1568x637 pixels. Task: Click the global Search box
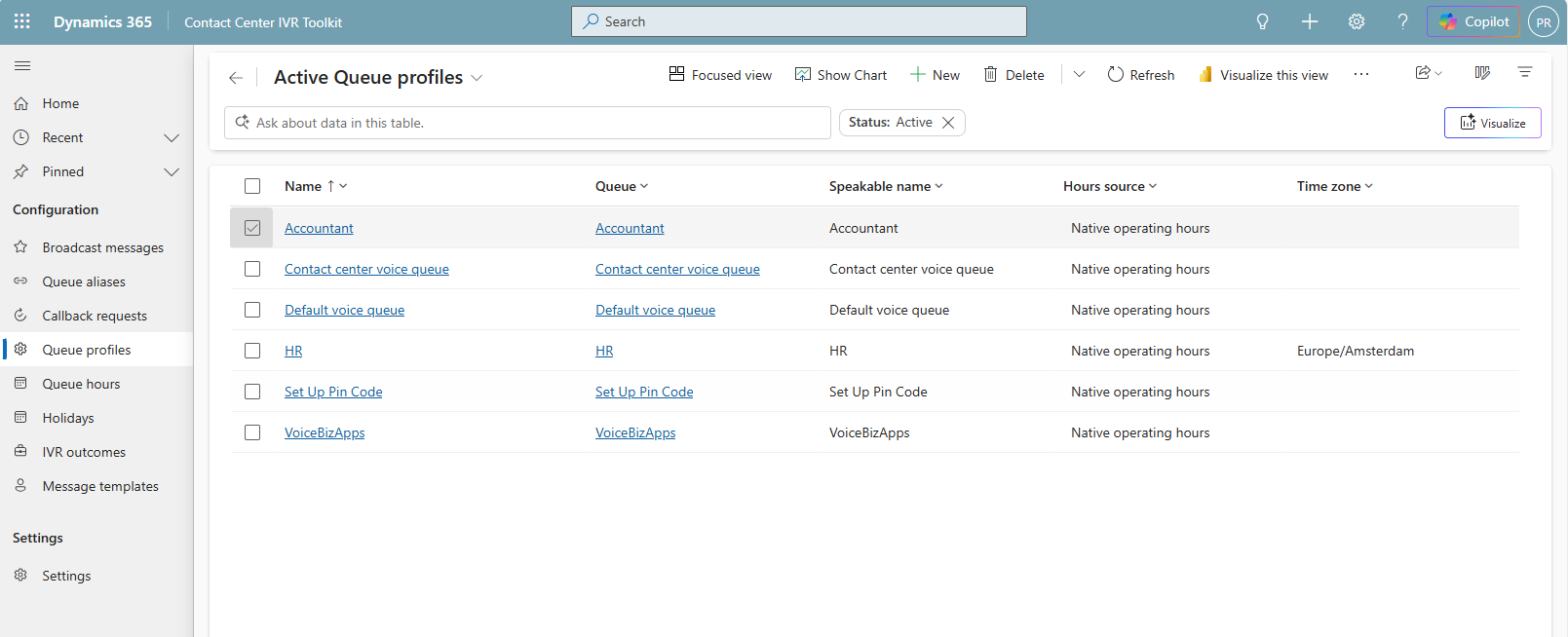pyautogui.click(x=798, y=21)
